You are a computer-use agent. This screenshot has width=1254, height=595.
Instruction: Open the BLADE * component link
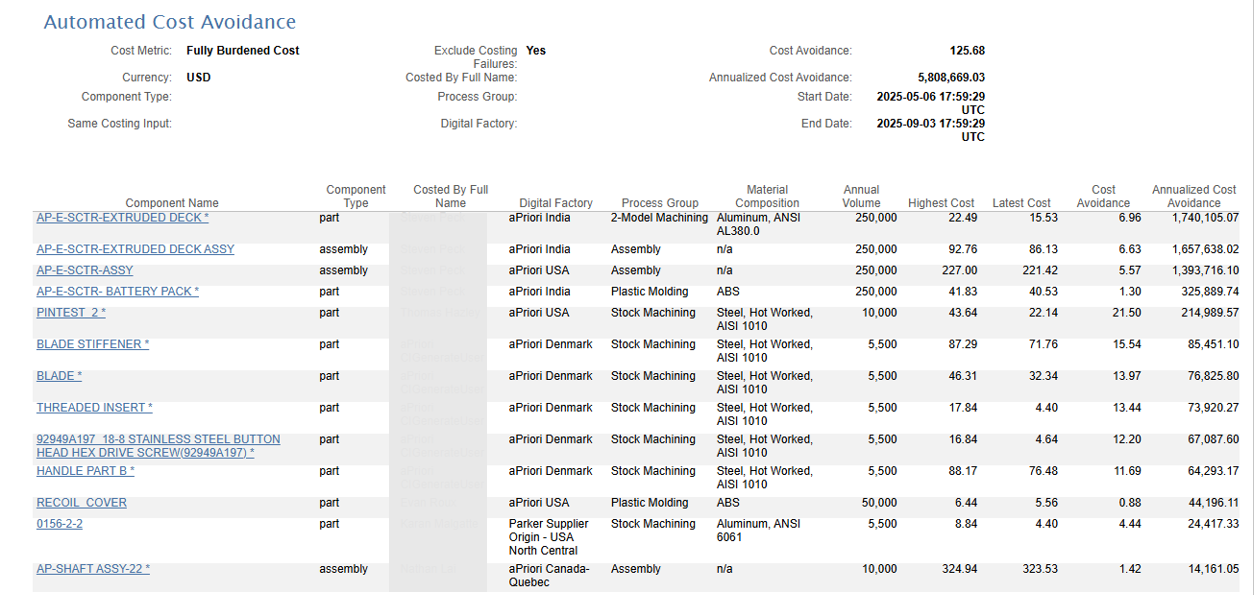point(59,376)
